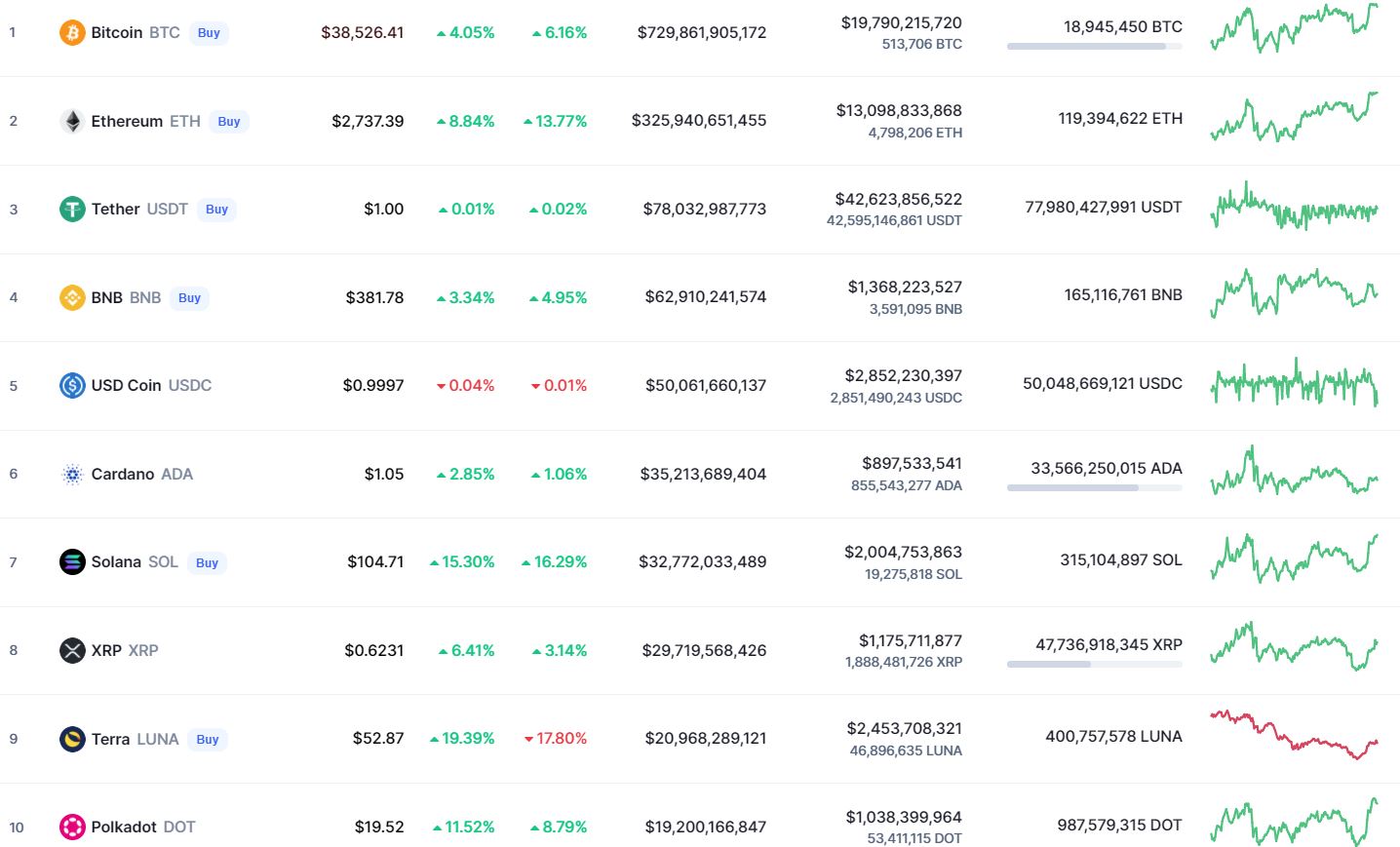Click the Tether green logo icon
This screenshot has height=847, width=1400.
click(72, 210)
